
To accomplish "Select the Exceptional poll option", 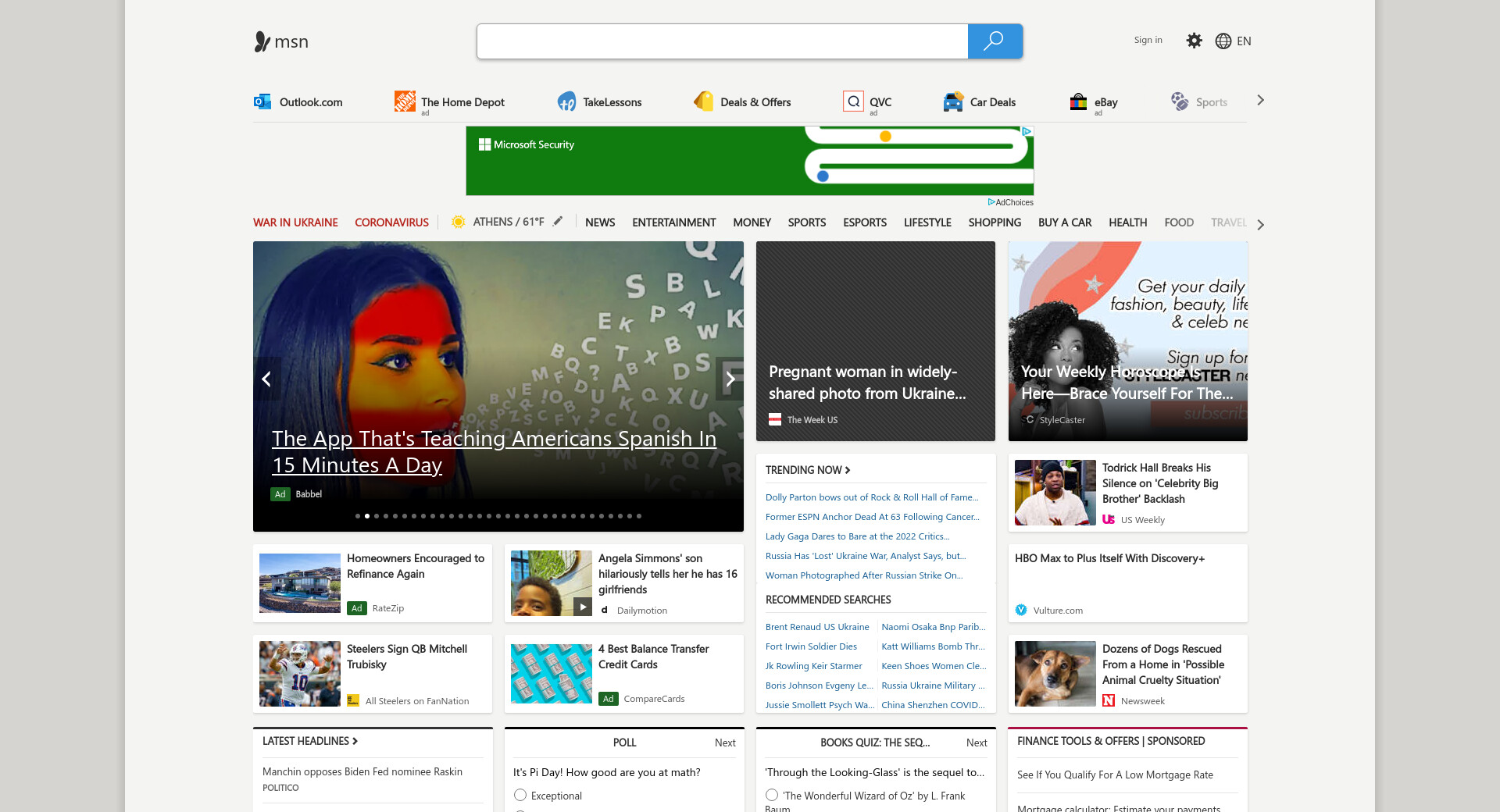I will (520, 795).
